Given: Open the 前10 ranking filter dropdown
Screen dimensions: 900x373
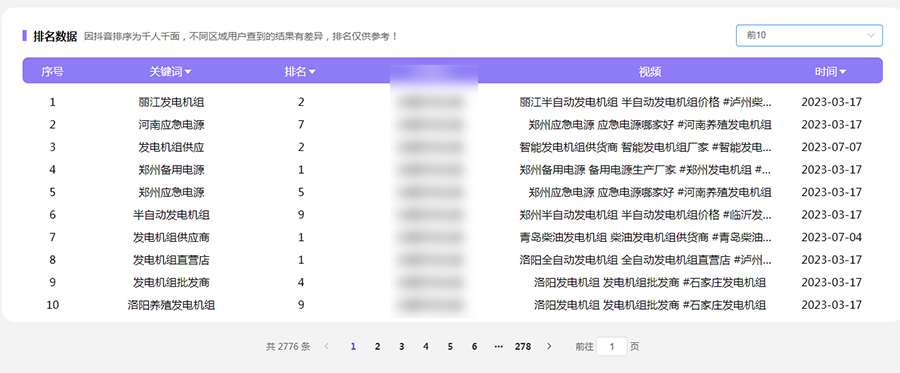Looking at the screenshot, I should click(x=809, y=35).
